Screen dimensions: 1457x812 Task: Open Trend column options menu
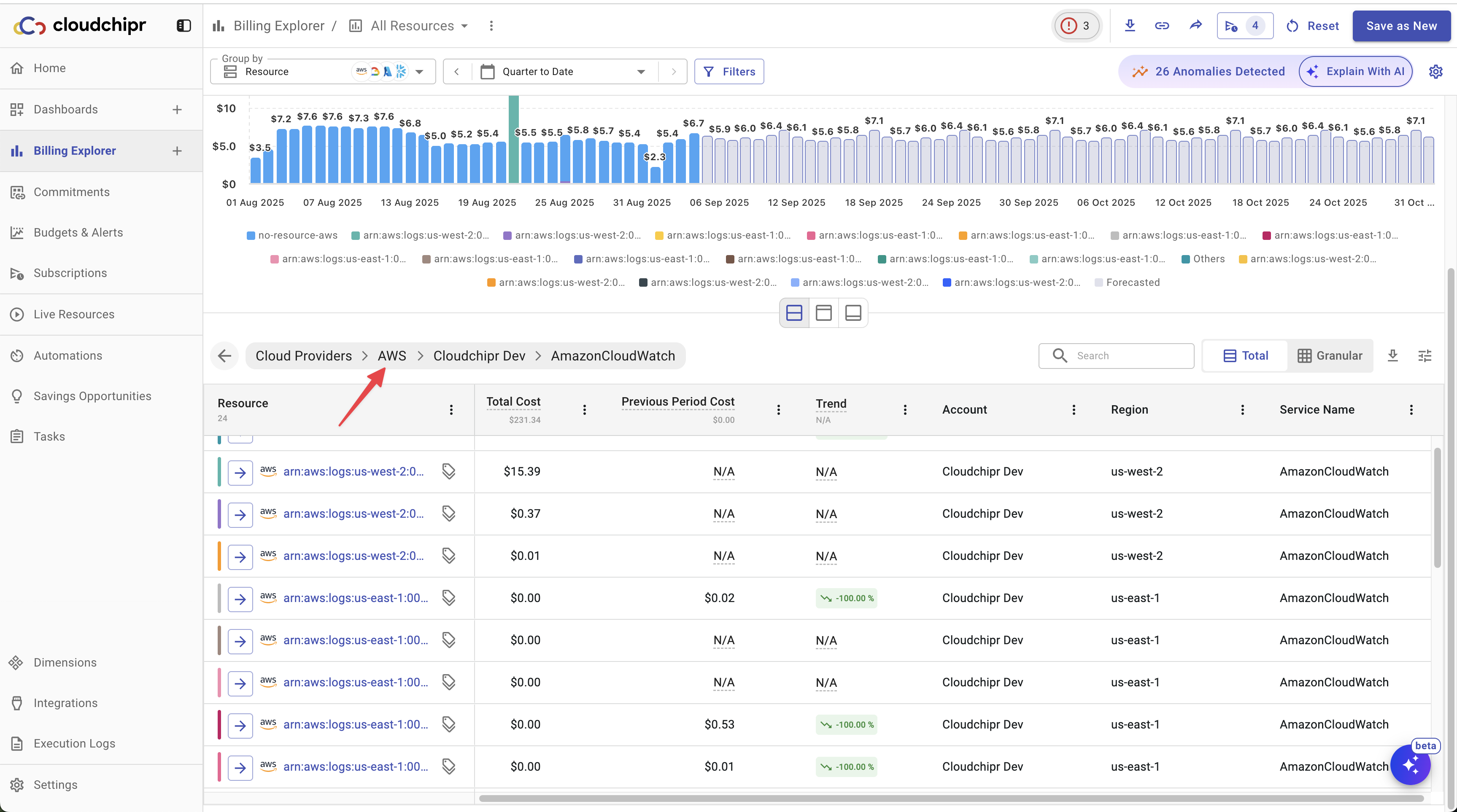pyautogui.click(x=905, y=409)
